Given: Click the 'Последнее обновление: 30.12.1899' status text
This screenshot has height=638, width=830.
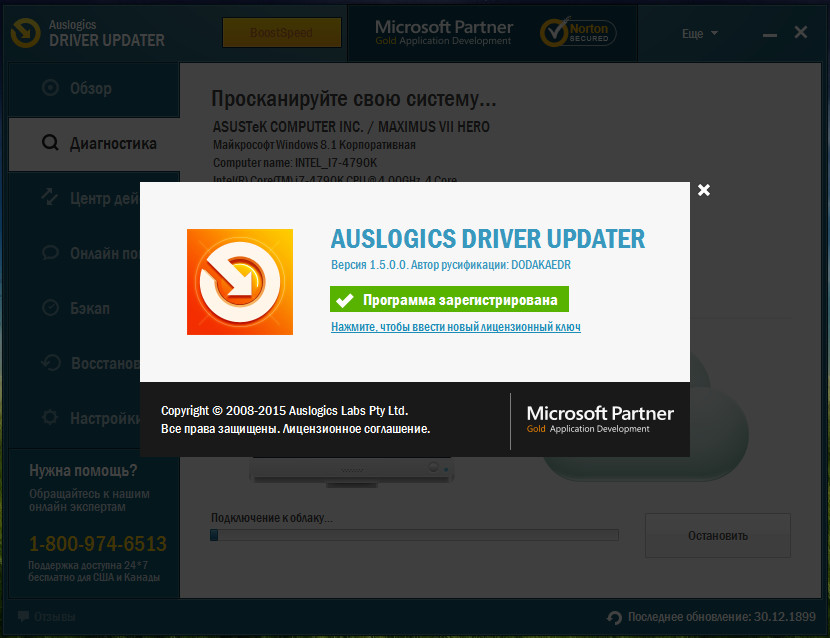Looking at the screenshot, I should tap(722, 617).
